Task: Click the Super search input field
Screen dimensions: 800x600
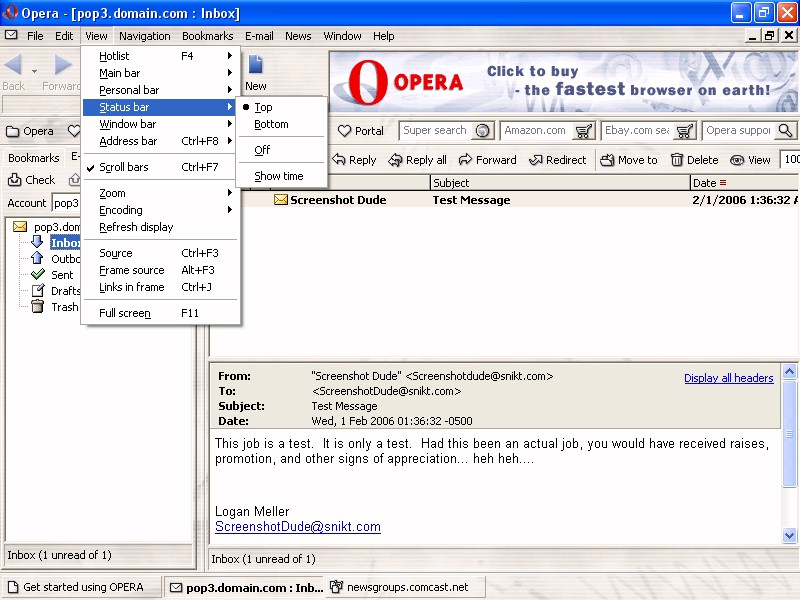Action: 437,131
